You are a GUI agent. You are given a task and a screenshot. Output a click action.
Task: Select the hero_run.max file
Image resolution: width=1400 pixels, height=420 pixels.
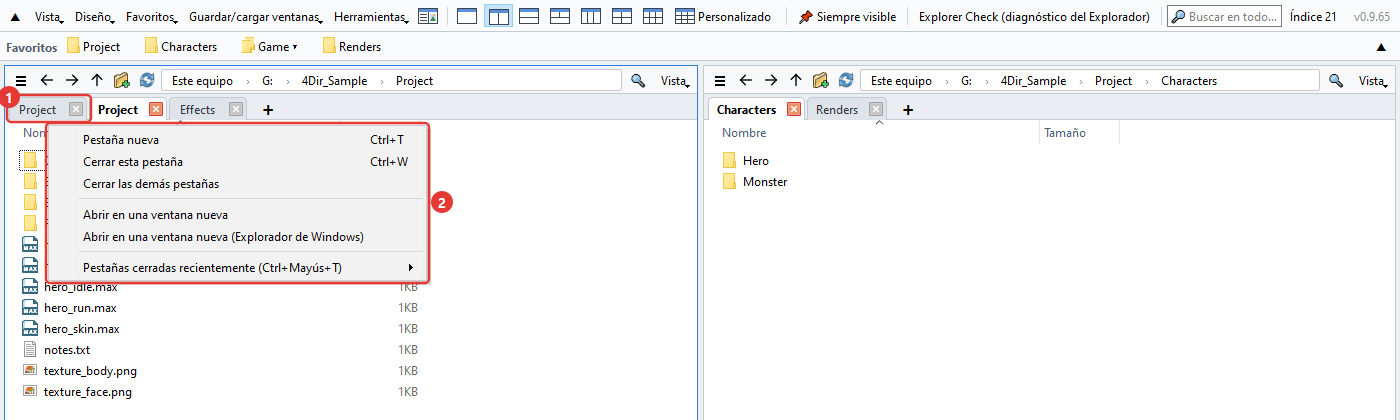(80, 308)
